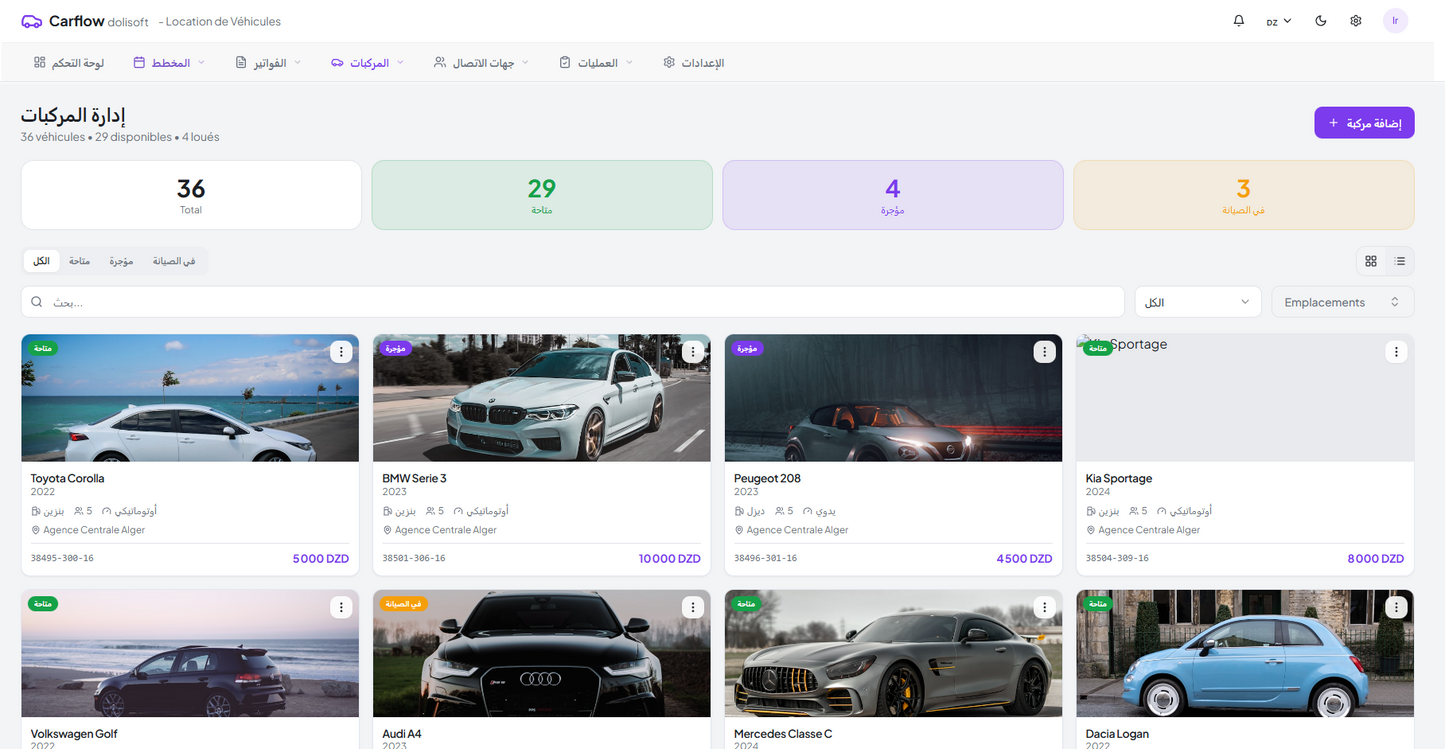Go to لوحة التحكم dashboard link

pyautogui.click(x=69, y=63)
